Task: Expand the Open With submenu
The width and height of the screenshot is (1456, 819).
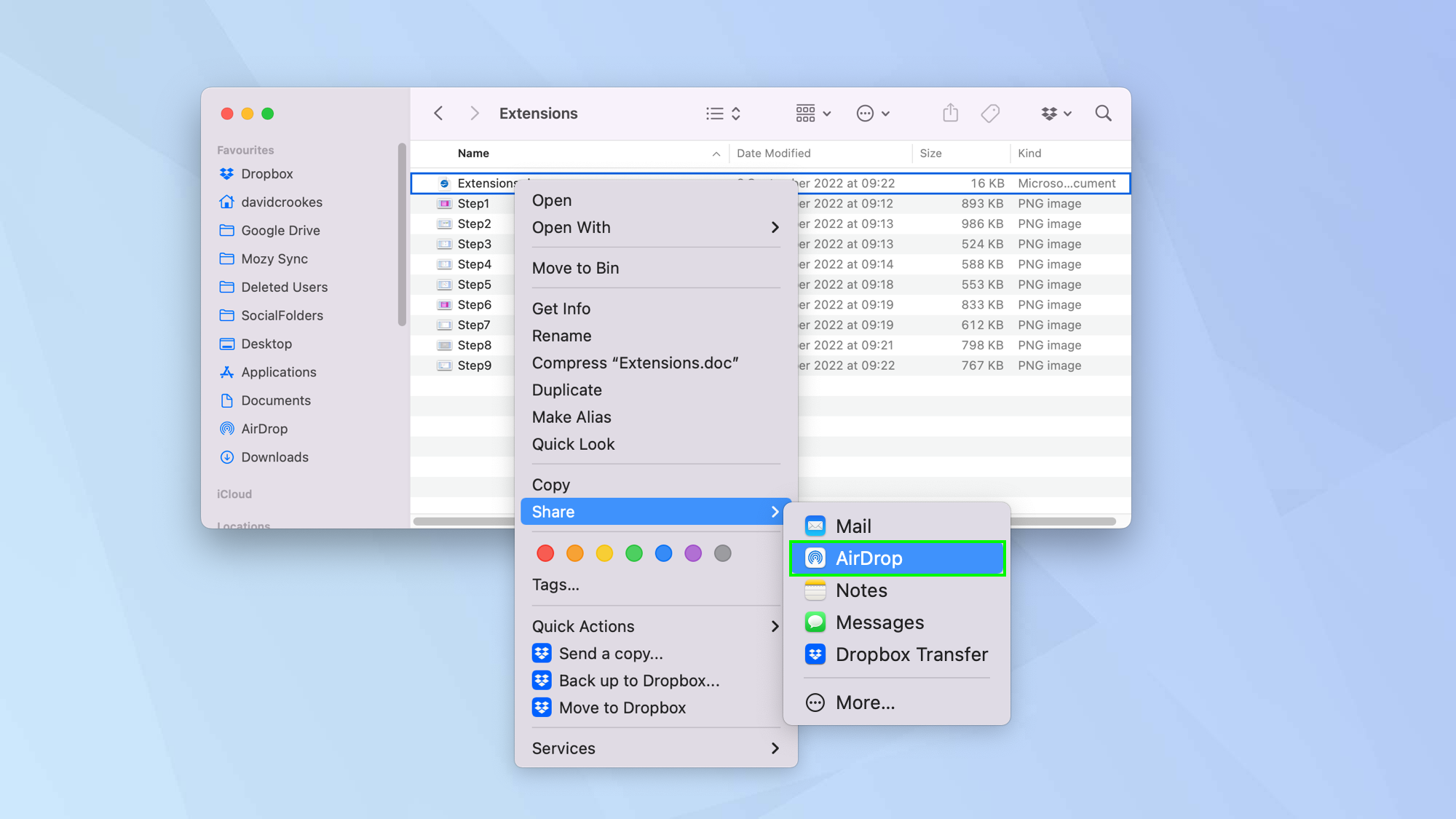Action: coord(655,227)
